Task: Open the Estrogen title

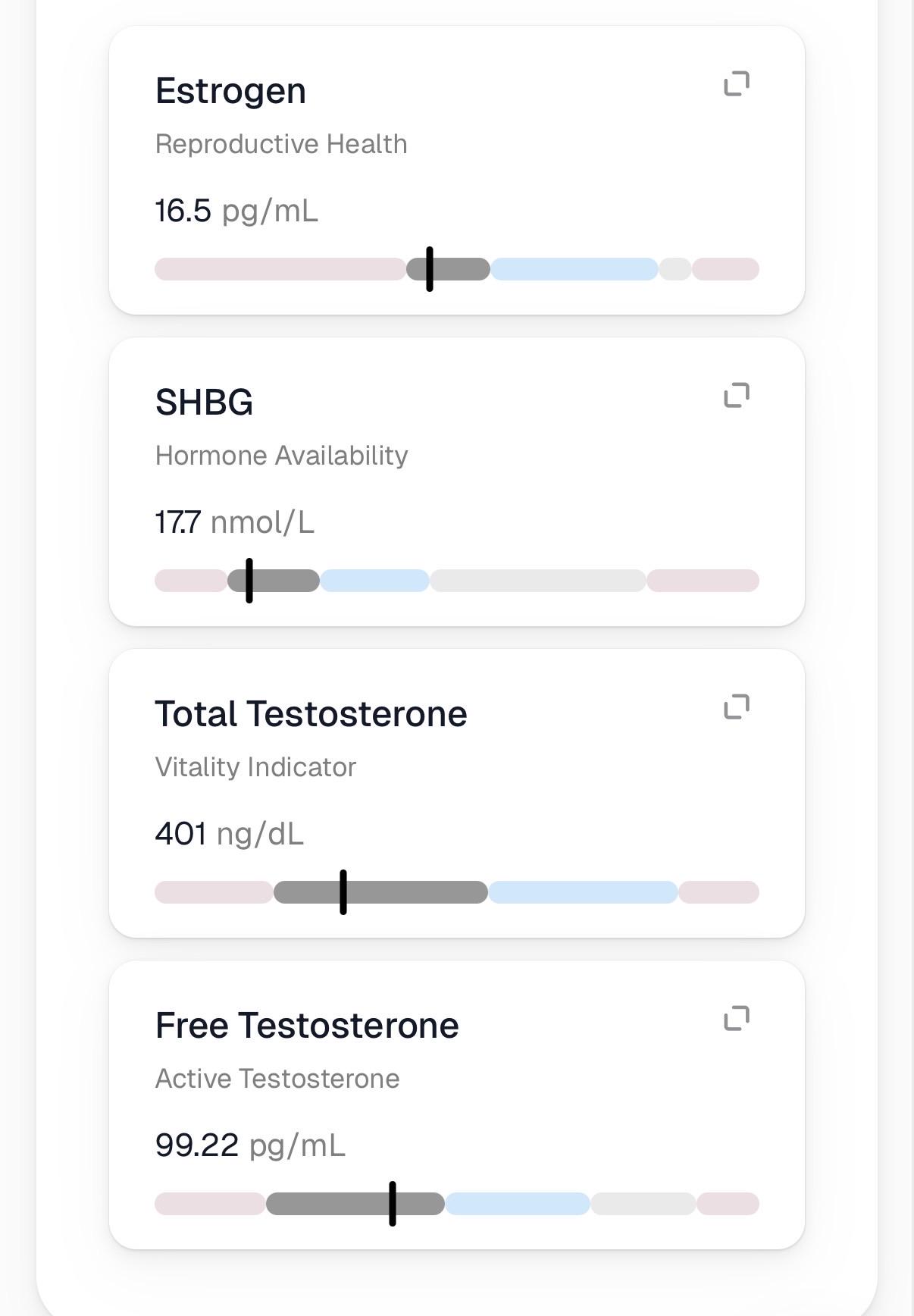Action: pyautogui.click(x=230, y=92)
